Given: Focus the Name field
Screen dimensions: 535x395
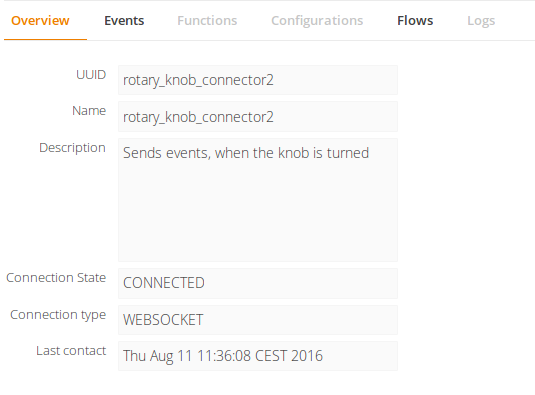Looking at the screenshot, I should 258,117.
